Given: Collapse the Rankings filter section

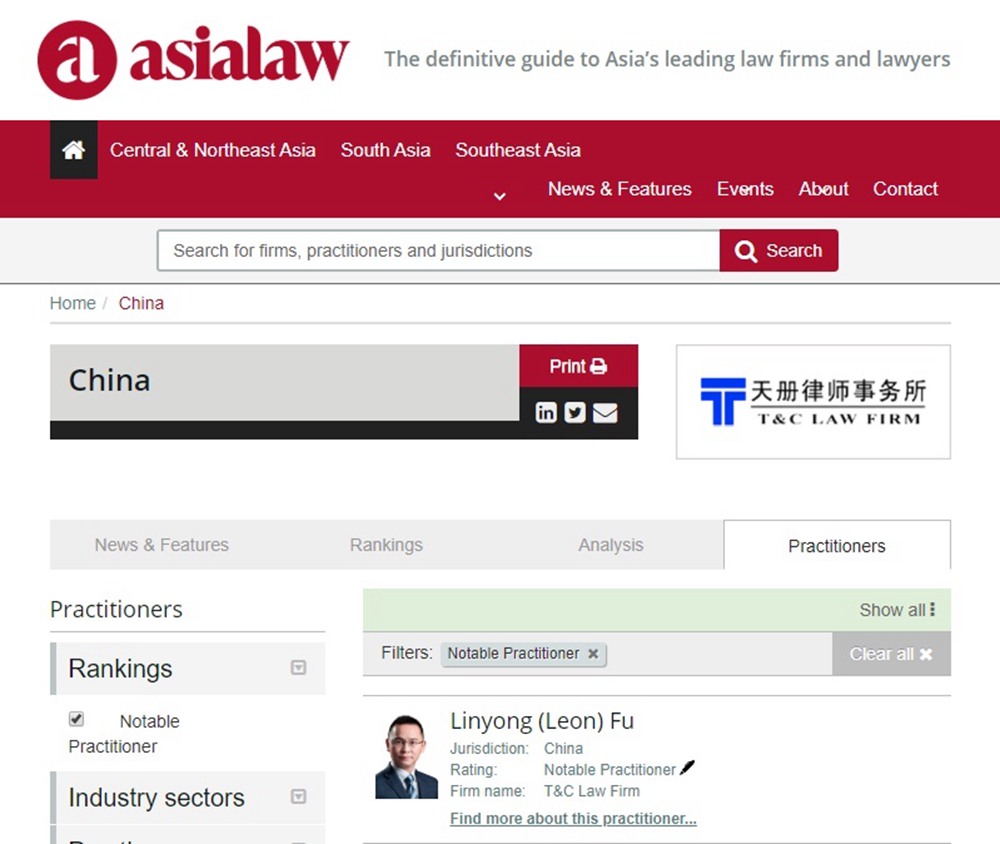Looking at the screenshot, I should [298, 667].
